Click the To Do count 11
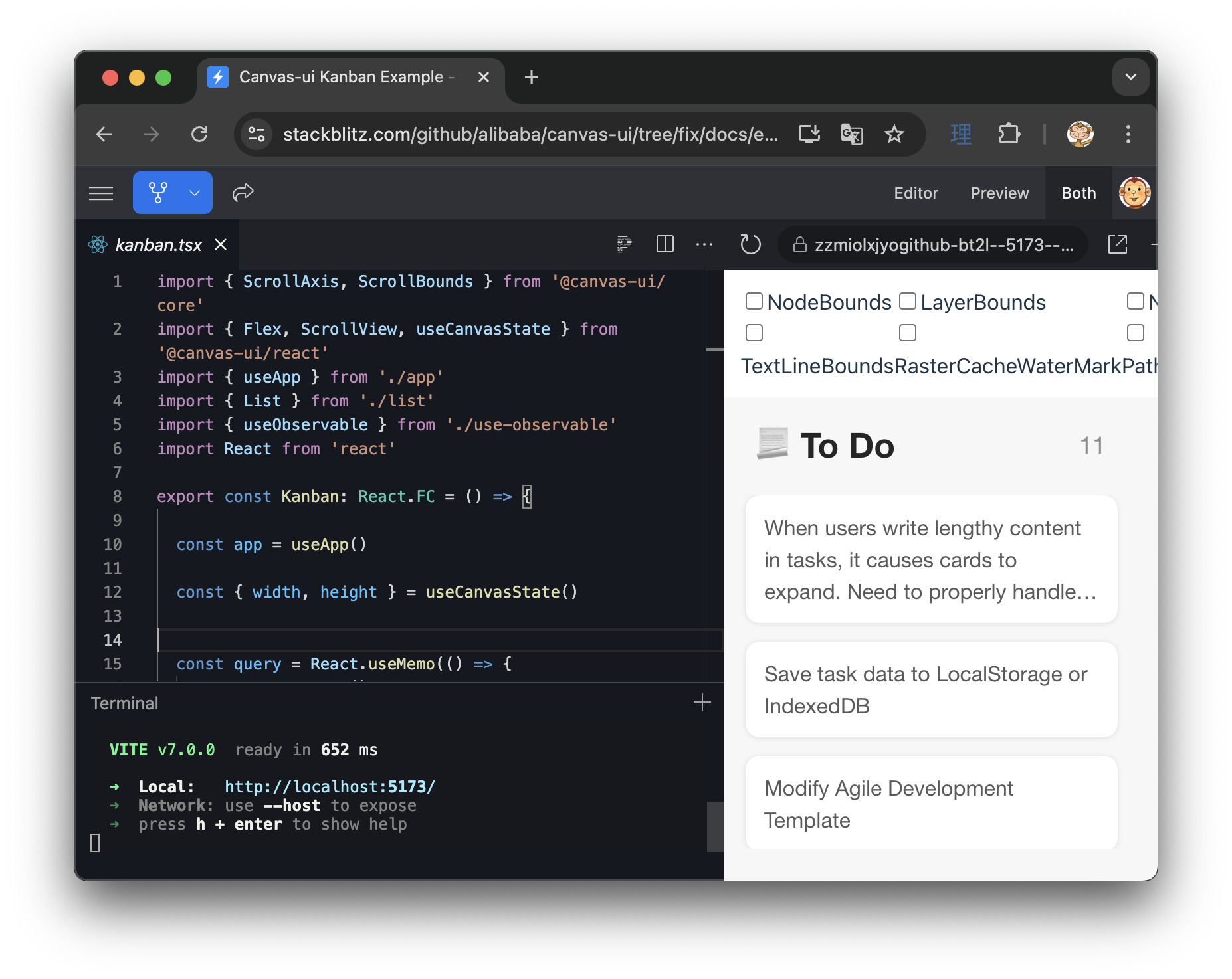The image size is (1232, 979). (x=1092, y=446)
